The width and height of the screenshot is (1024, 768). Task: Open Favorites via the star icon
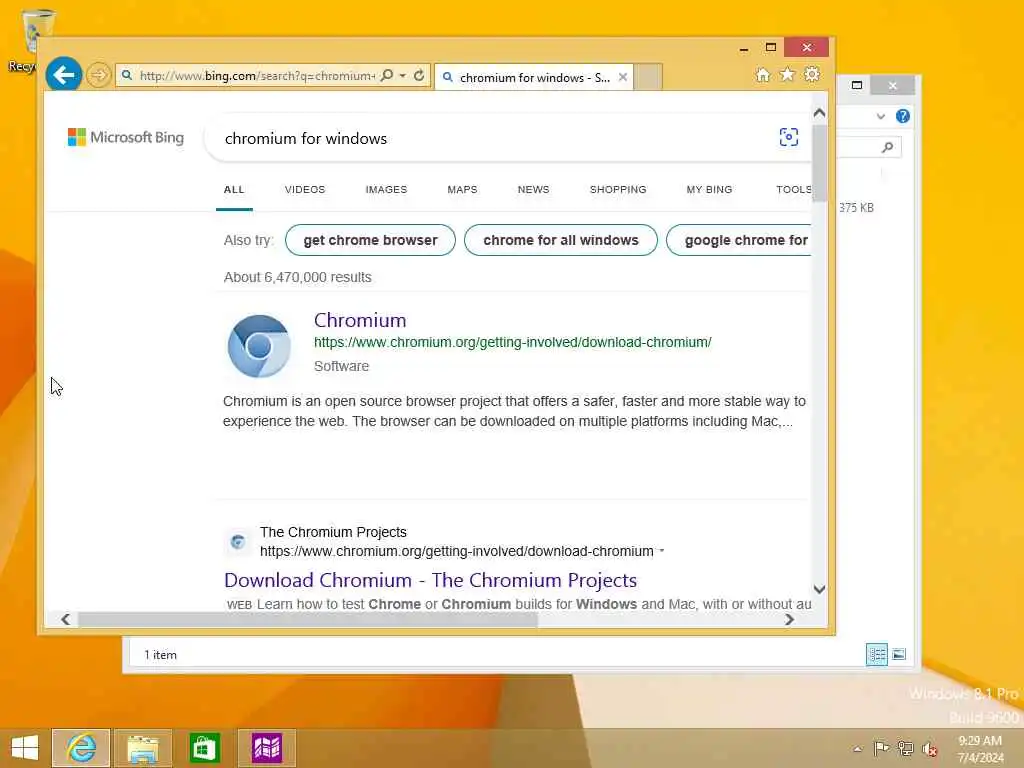(788, 74)
